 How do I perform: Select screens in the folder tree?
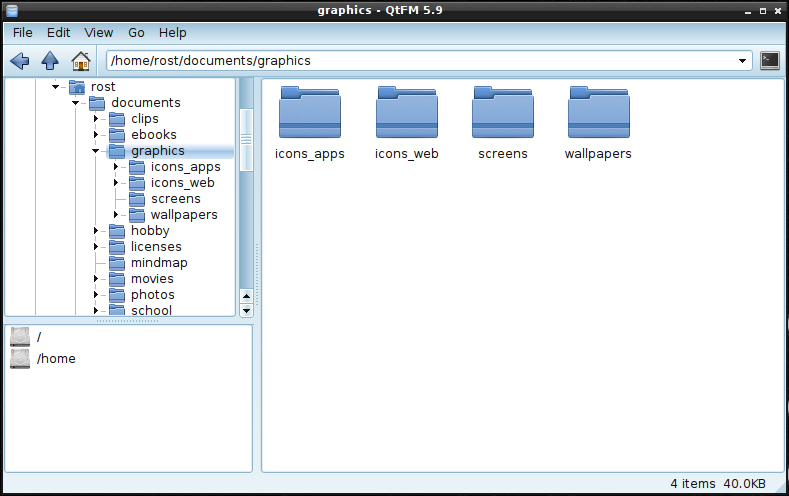(176, 199)
